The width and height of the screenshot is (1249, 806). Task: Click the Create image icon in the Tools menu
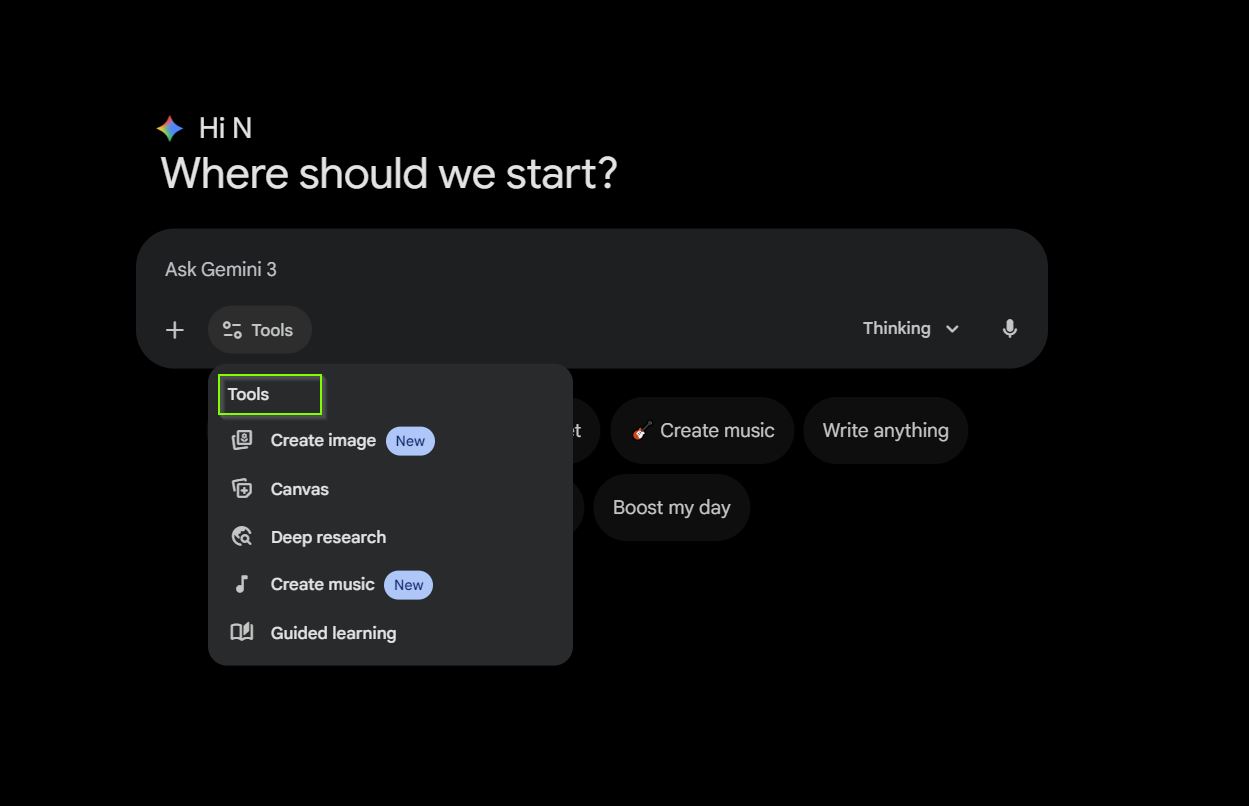pos(242,441)
